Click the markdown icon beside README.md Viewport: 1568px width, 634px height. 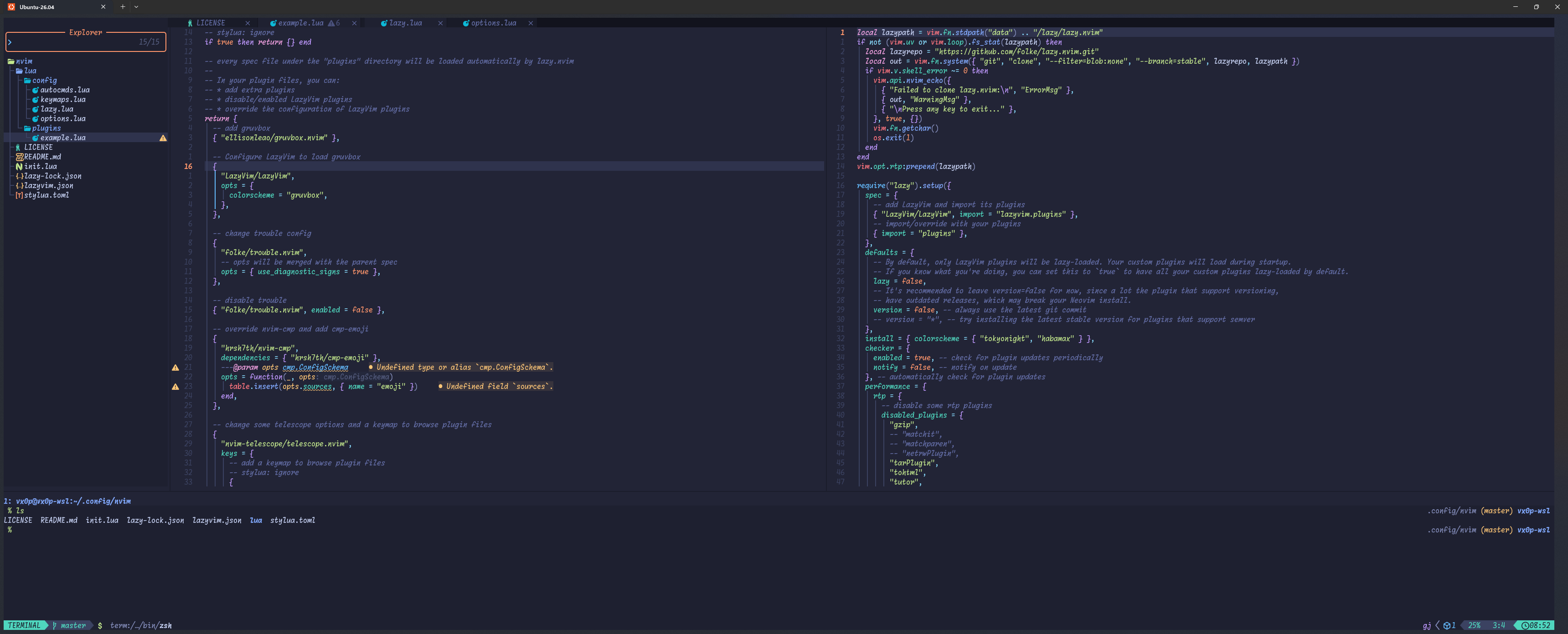19,157
